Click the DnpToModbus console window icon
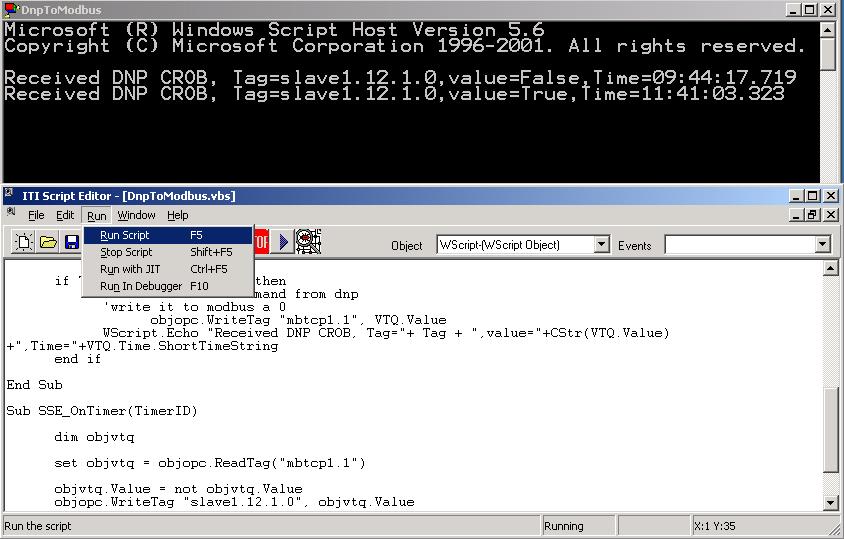 tap(10, 9)
